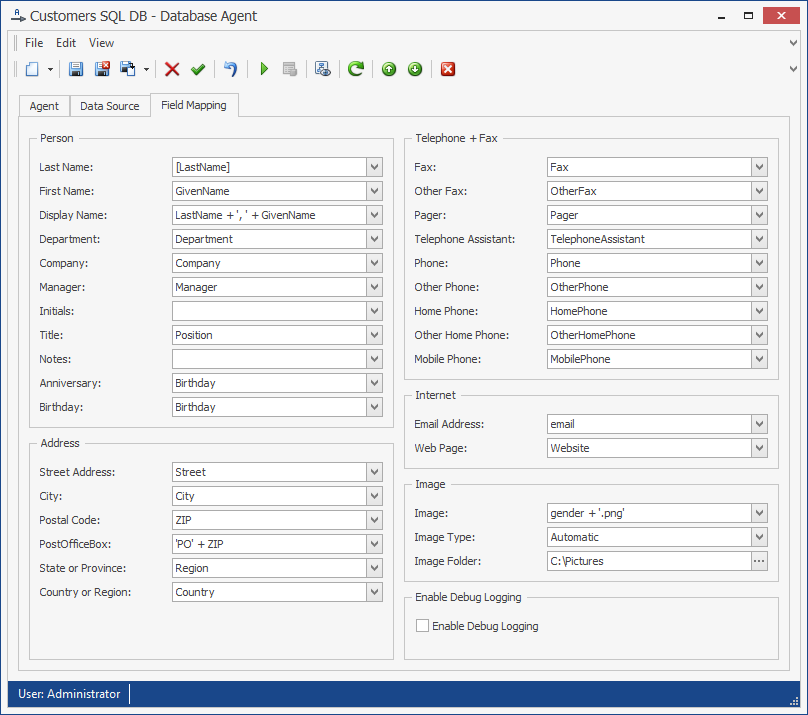Click the red X delete icon
This screenshot has width=808, height=715.
click(172, 69)
